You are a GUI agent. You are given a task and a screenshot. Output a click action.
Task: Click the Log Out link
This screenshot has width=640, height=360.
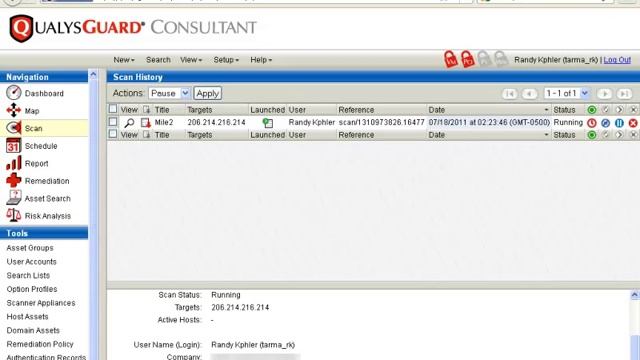pyautogui.click(x=617, y=60)
